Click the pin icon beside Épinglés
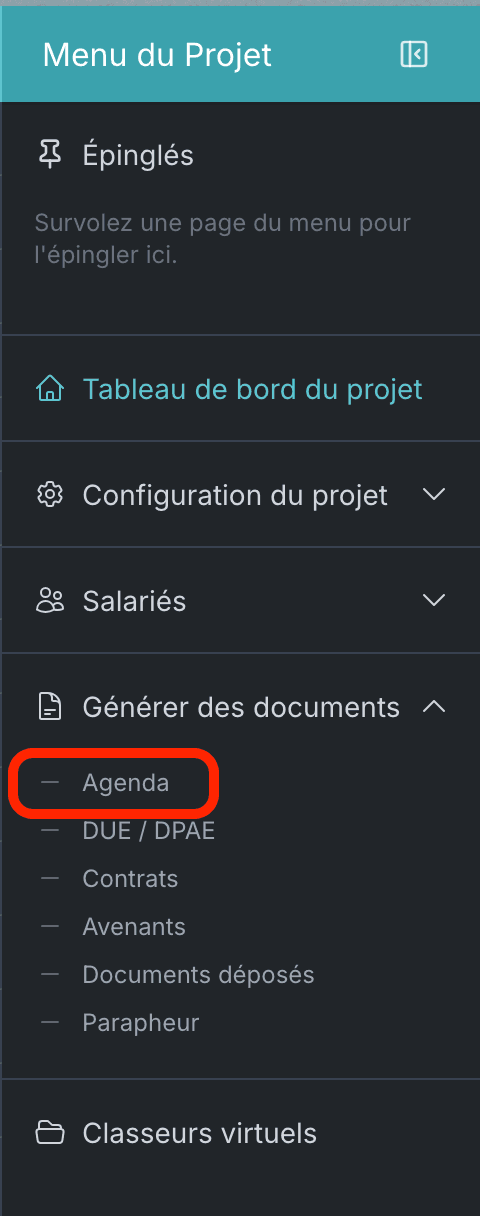 (x=48, y=155)
